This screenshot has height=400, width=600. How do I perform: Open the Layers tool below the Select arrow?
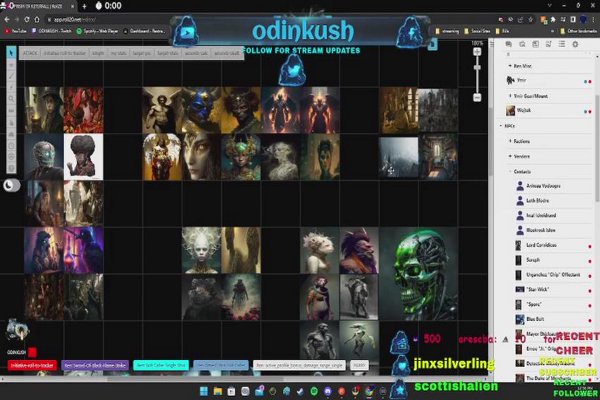pos(11,65)
